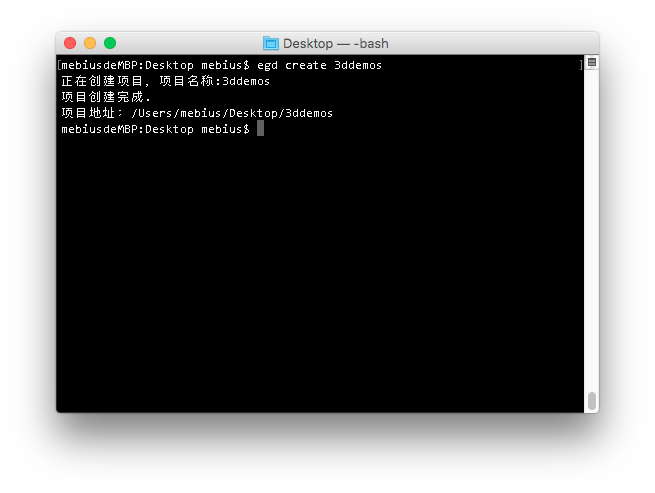This screenshot has height=493, width=655.
Task: Close the terminal with the red button
Action: click(x=70, y=43)
